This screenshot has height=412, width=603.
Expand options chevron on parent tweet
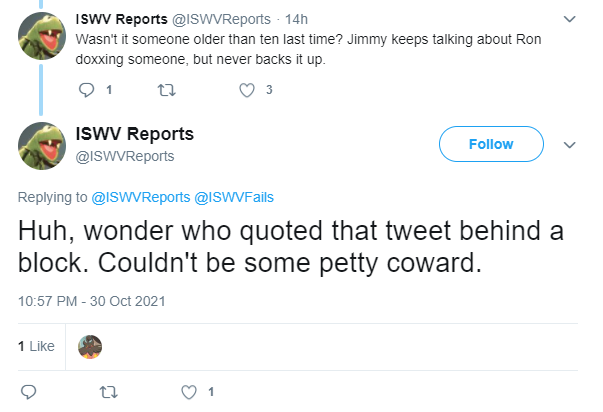[569, 19]
